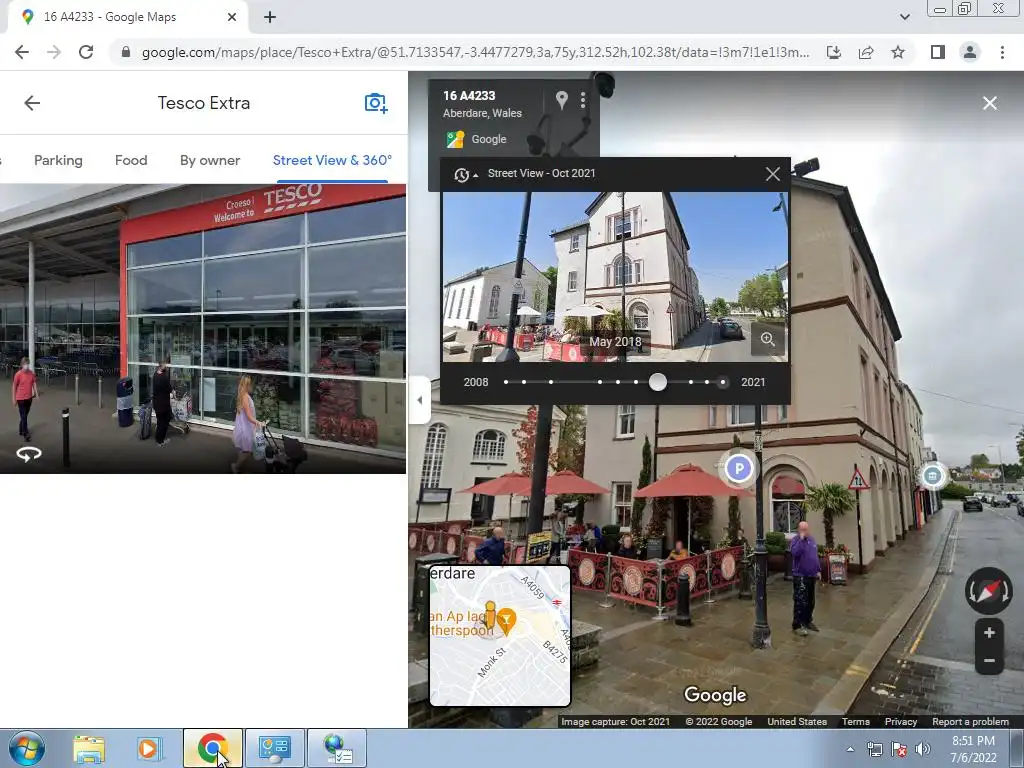Click browser back arrow
Image resolution: width=1024 pixels, height=768 pixels.
coord(22,52)
